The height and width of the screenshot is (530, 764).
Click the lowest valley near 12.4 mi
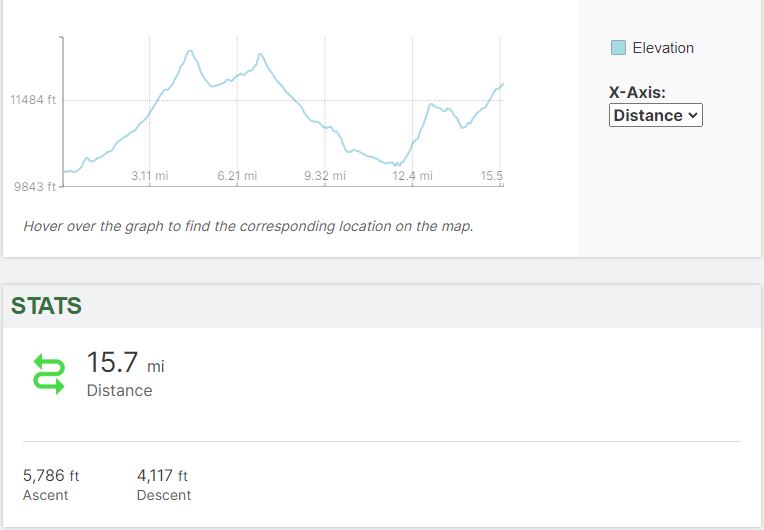pyautogui.click(x=397, y=164)
